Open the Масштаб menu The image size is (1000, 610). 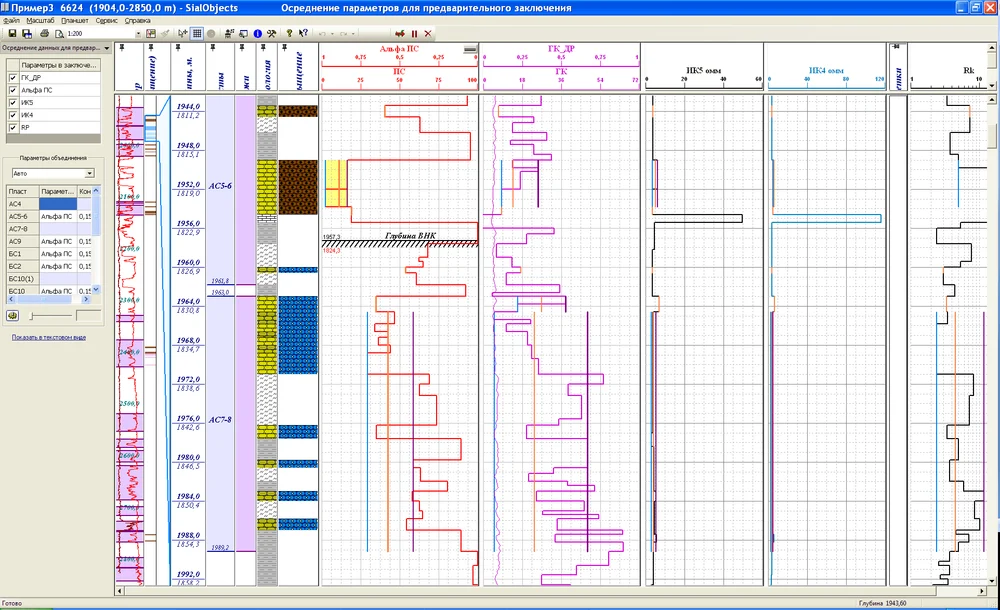pos(41,20)
